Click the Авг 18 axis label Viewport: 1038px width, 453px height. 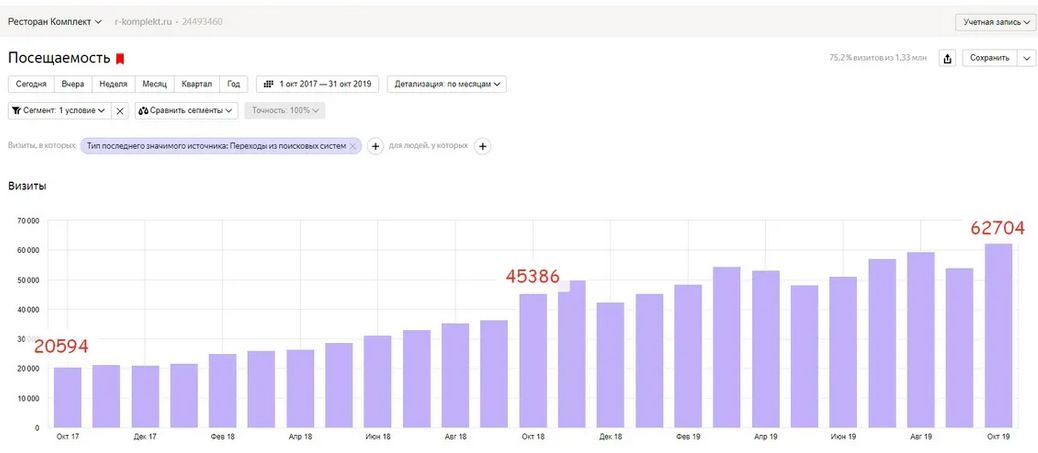(455, 437)
